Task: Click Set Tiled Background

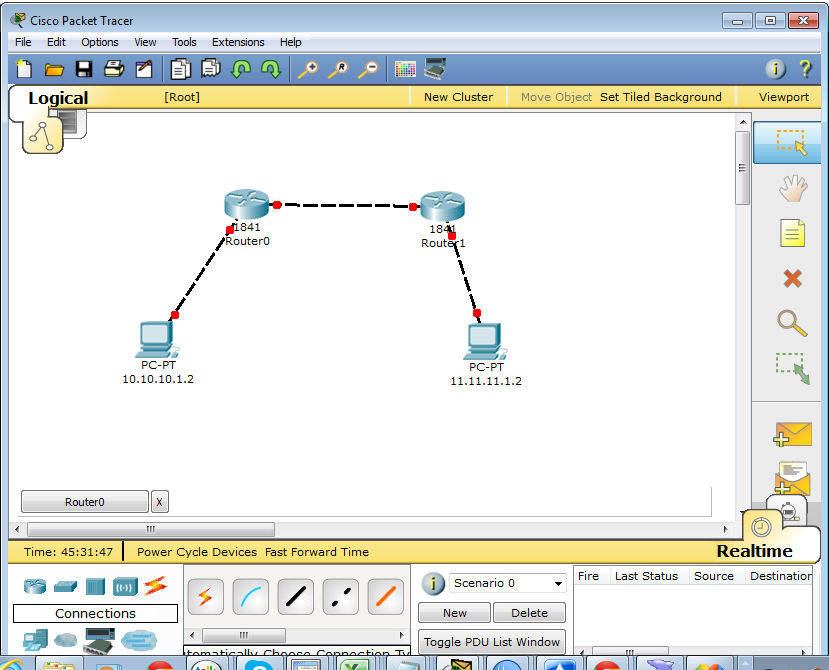Action: [x=660, y=97]
